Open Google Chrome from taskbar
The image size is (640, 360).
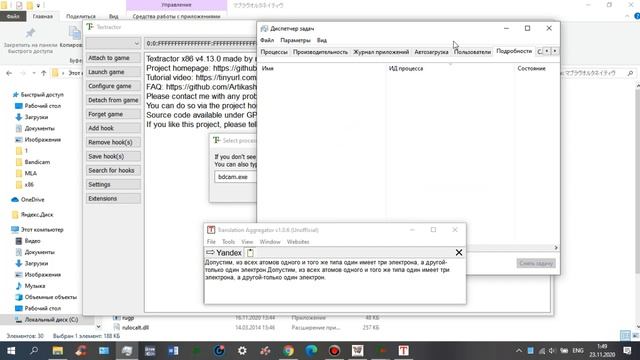pyautogui.click(x=288, y=351)
